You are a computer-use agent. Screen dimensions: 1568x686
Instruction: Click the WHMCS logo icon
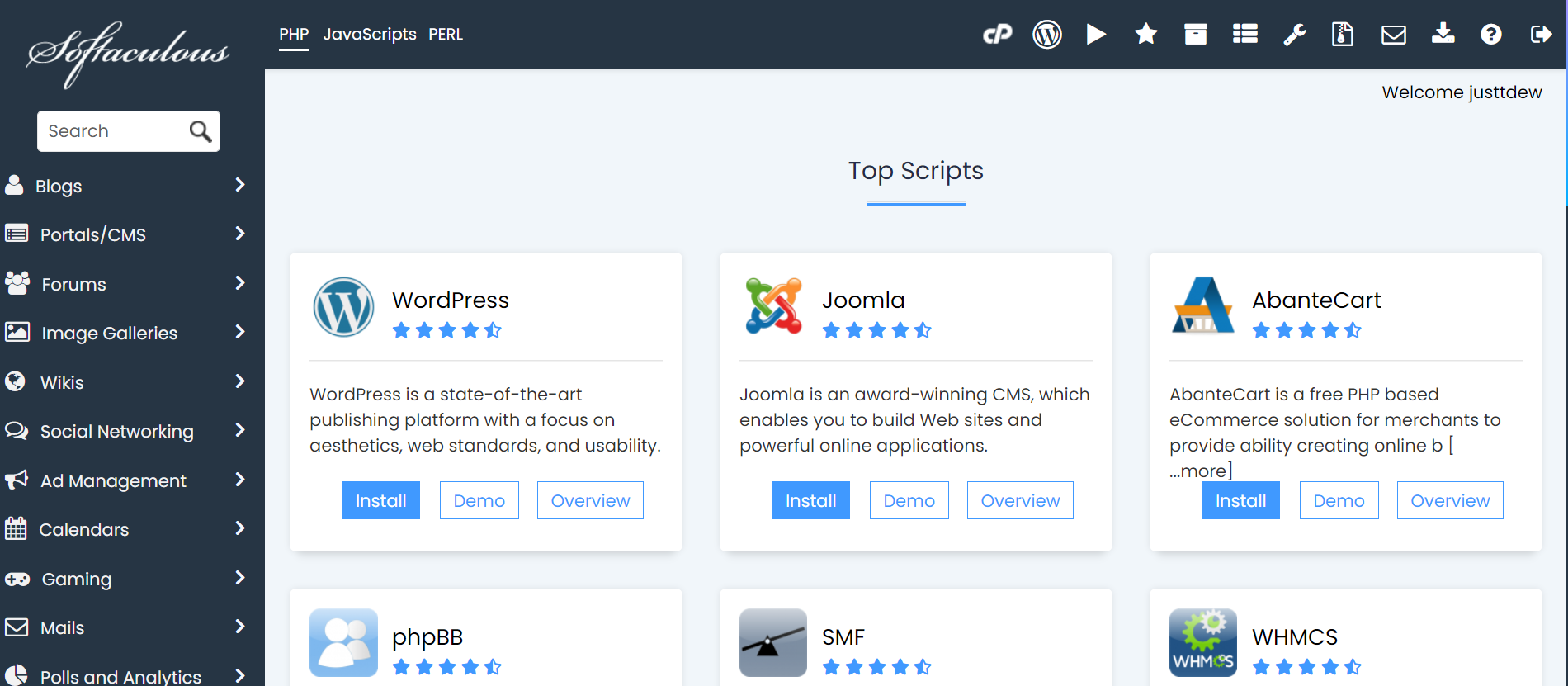1203,643
